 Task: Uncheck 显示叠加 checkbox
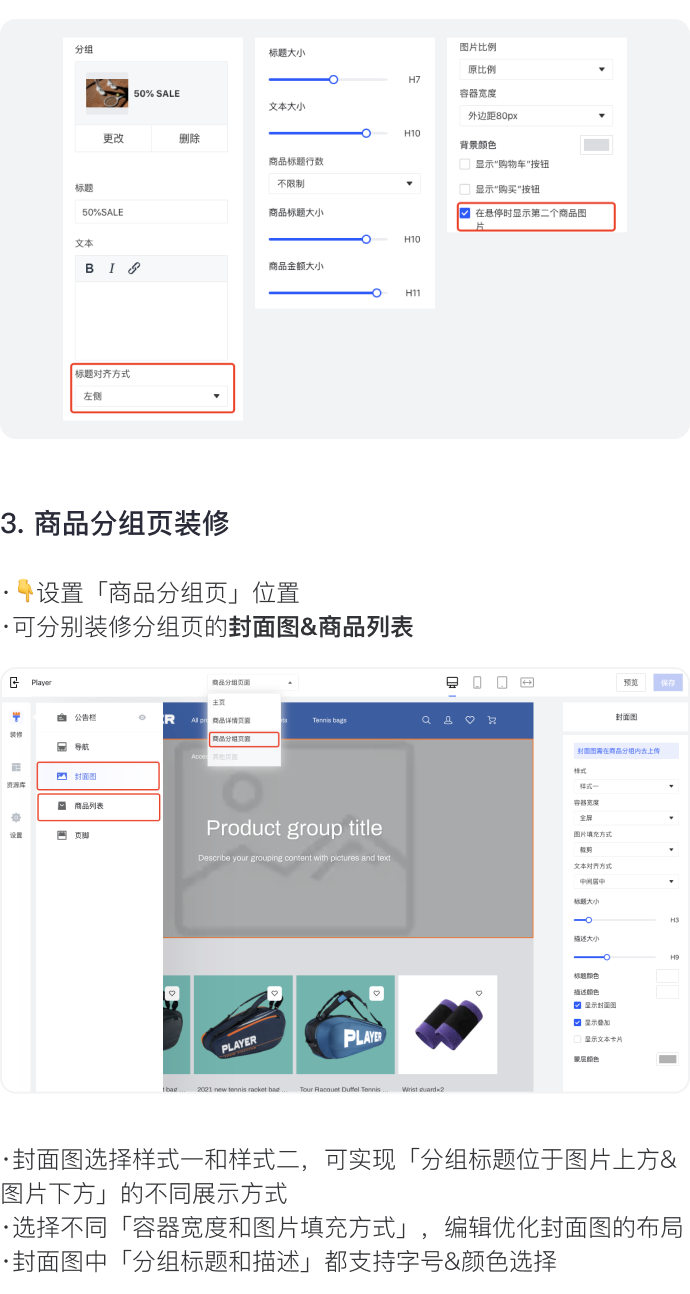coord(577,1022)
